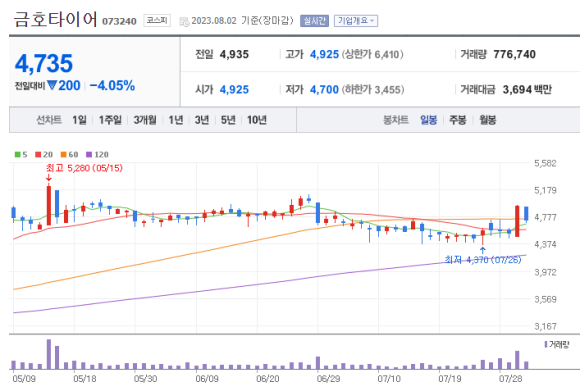
Task: Switch to the 일봉 candle chart
Action: [429, 120]
